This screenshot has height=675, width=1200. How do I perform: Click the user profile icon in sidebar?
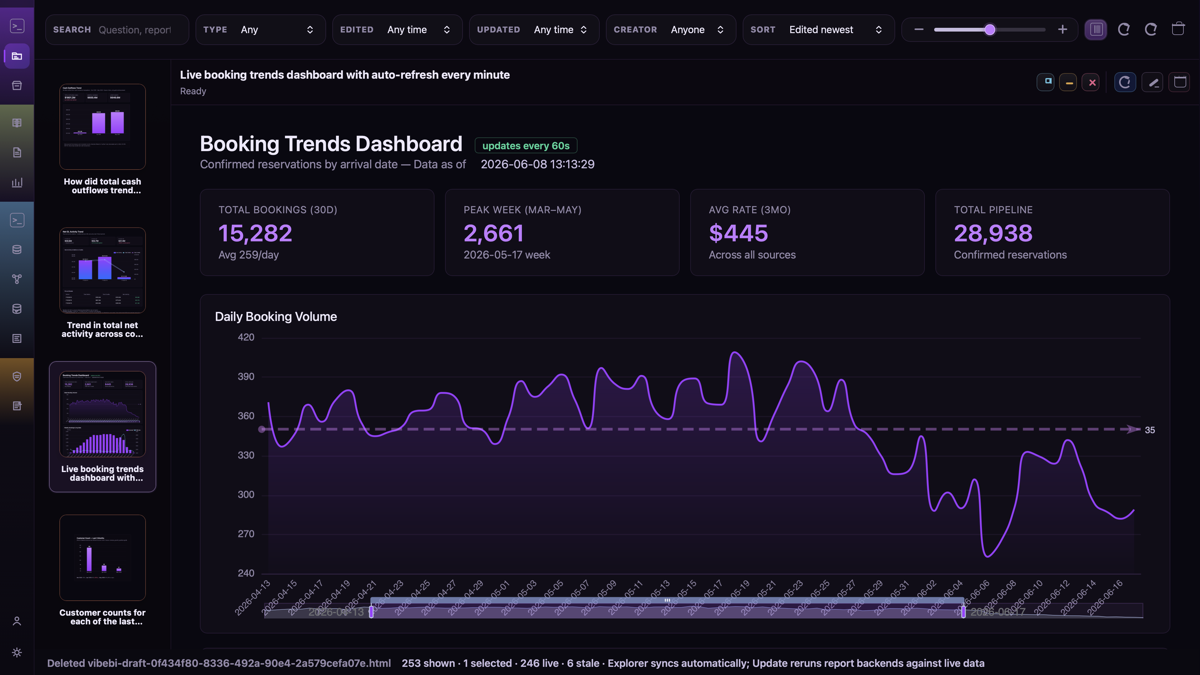pos(17,621)
